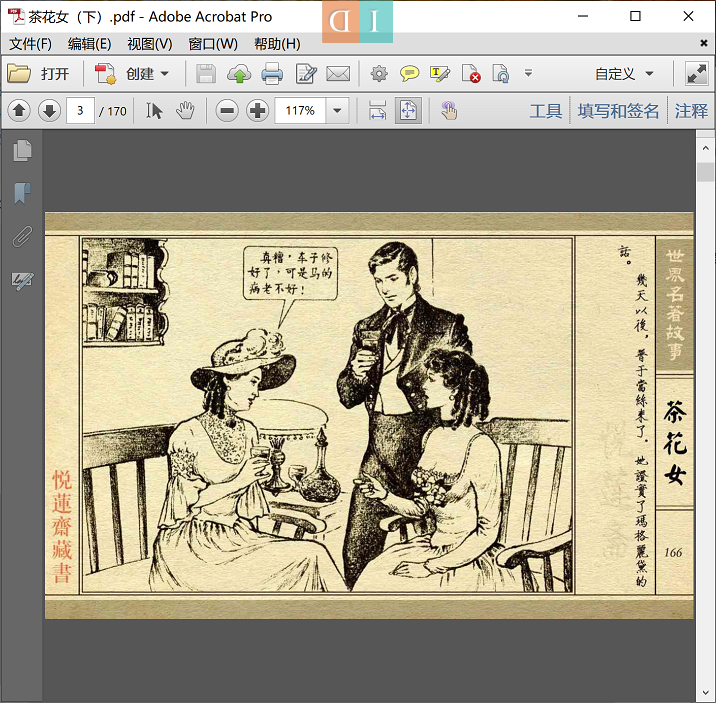Viewport: 716px width, 703px height.
Task: Open the 注释 panel
Action: click(x=691, y=111)
